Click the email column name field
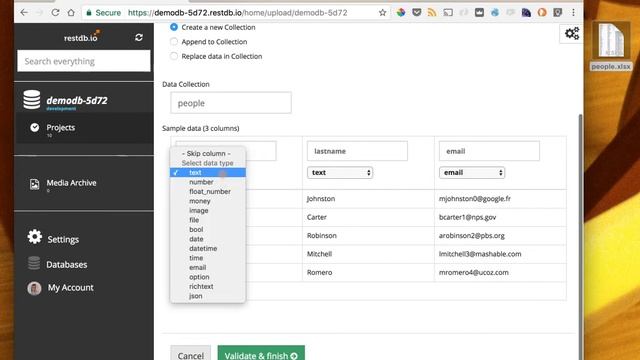This screenshot has width=640, height=360. tap(489, 151)
